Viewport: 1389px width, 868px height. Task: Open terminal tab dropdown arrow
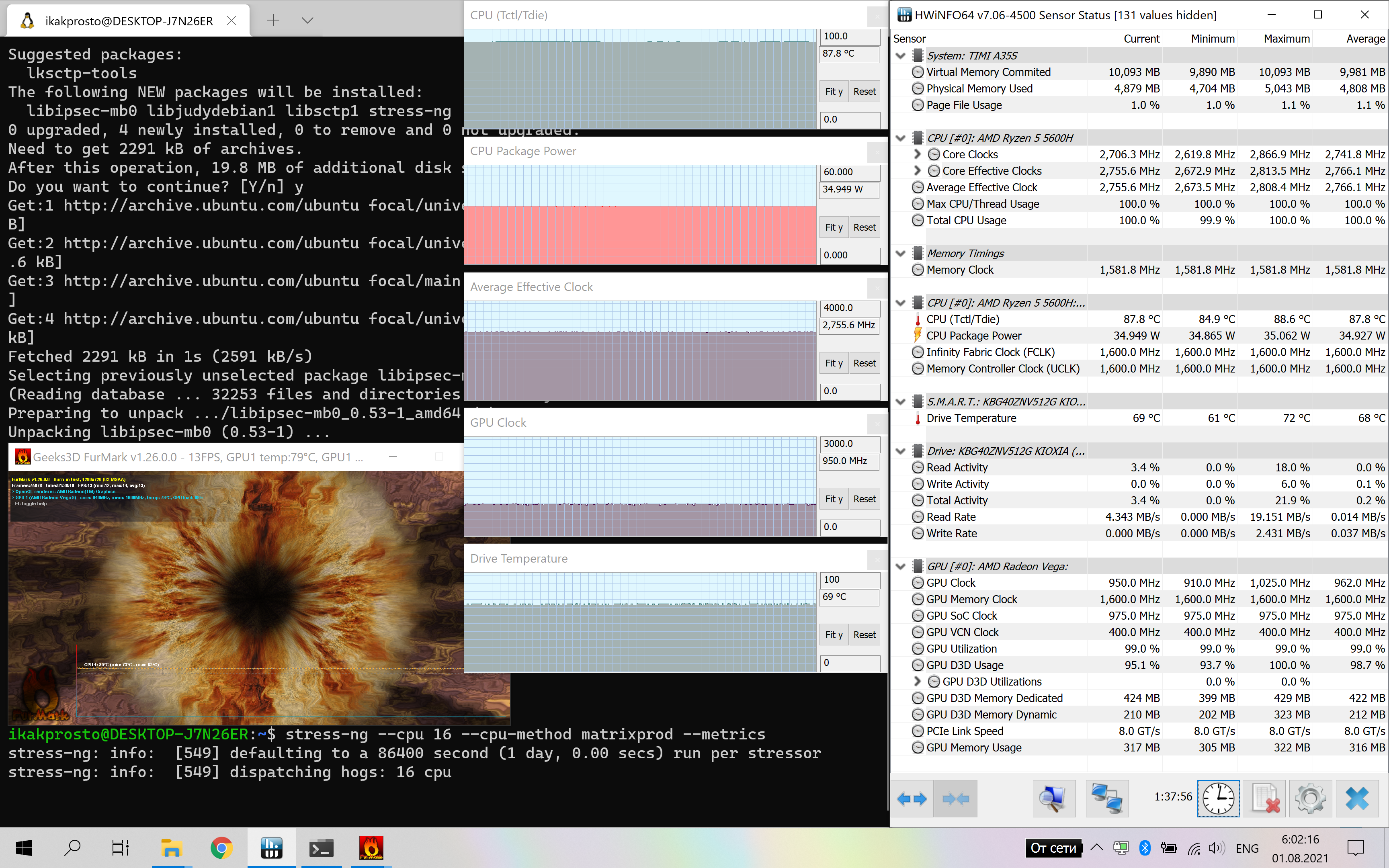(x=307, y=20)
